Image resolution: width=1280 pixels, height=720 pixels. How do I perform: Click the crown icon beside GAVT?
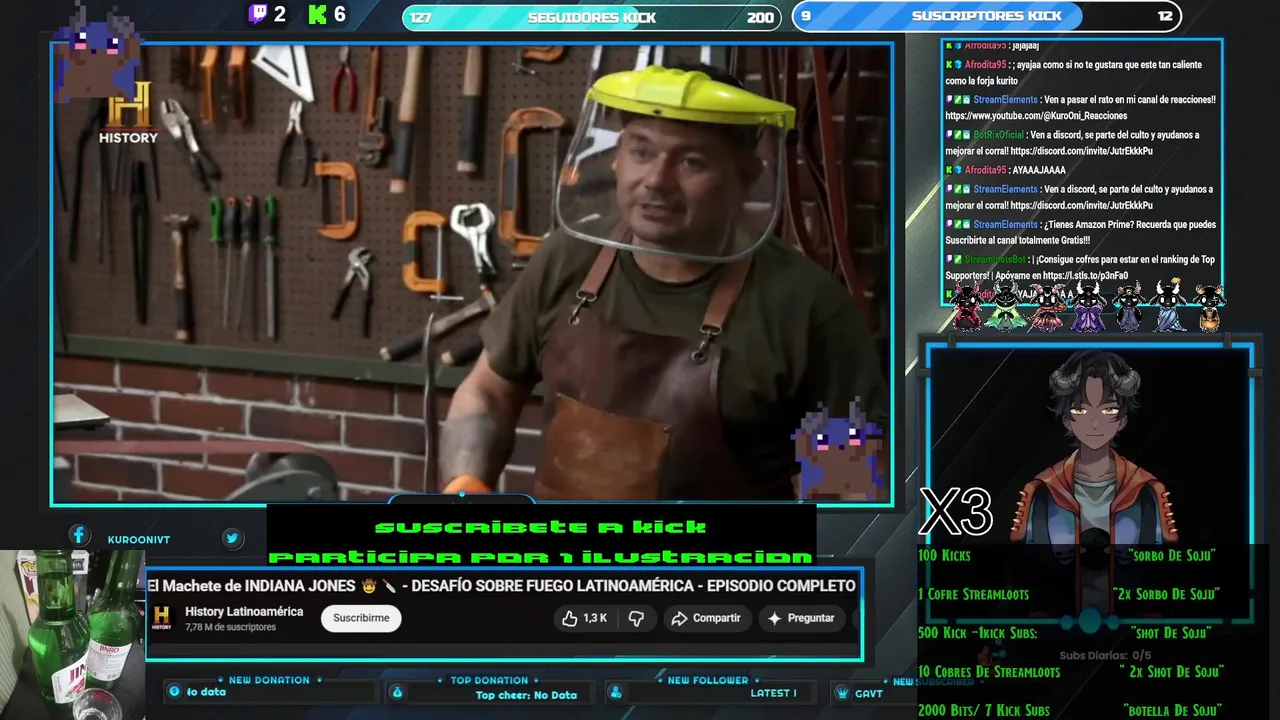pos(841,693)
